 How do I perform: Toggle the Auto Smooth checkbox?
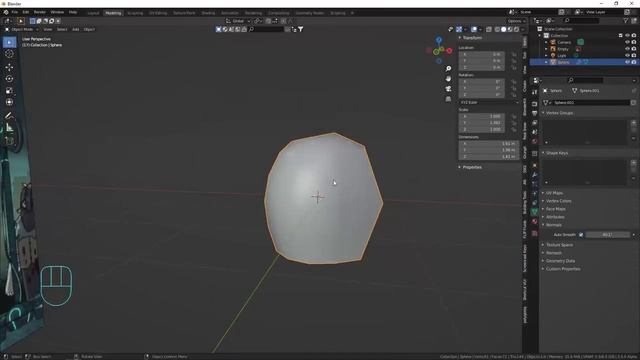point(581,235)
